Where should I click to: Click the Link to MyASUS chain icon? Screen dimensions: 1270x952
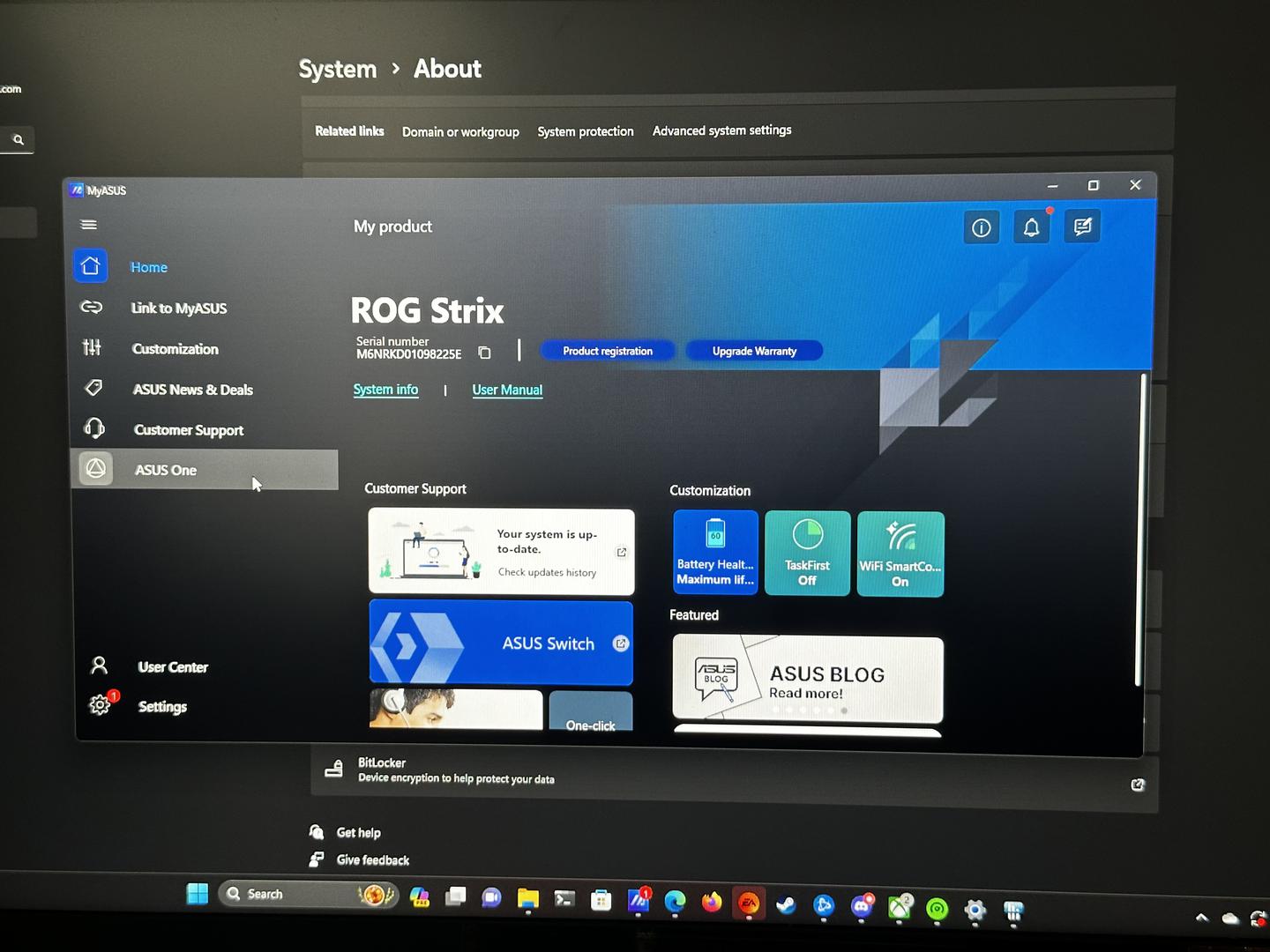pos(92,307)
